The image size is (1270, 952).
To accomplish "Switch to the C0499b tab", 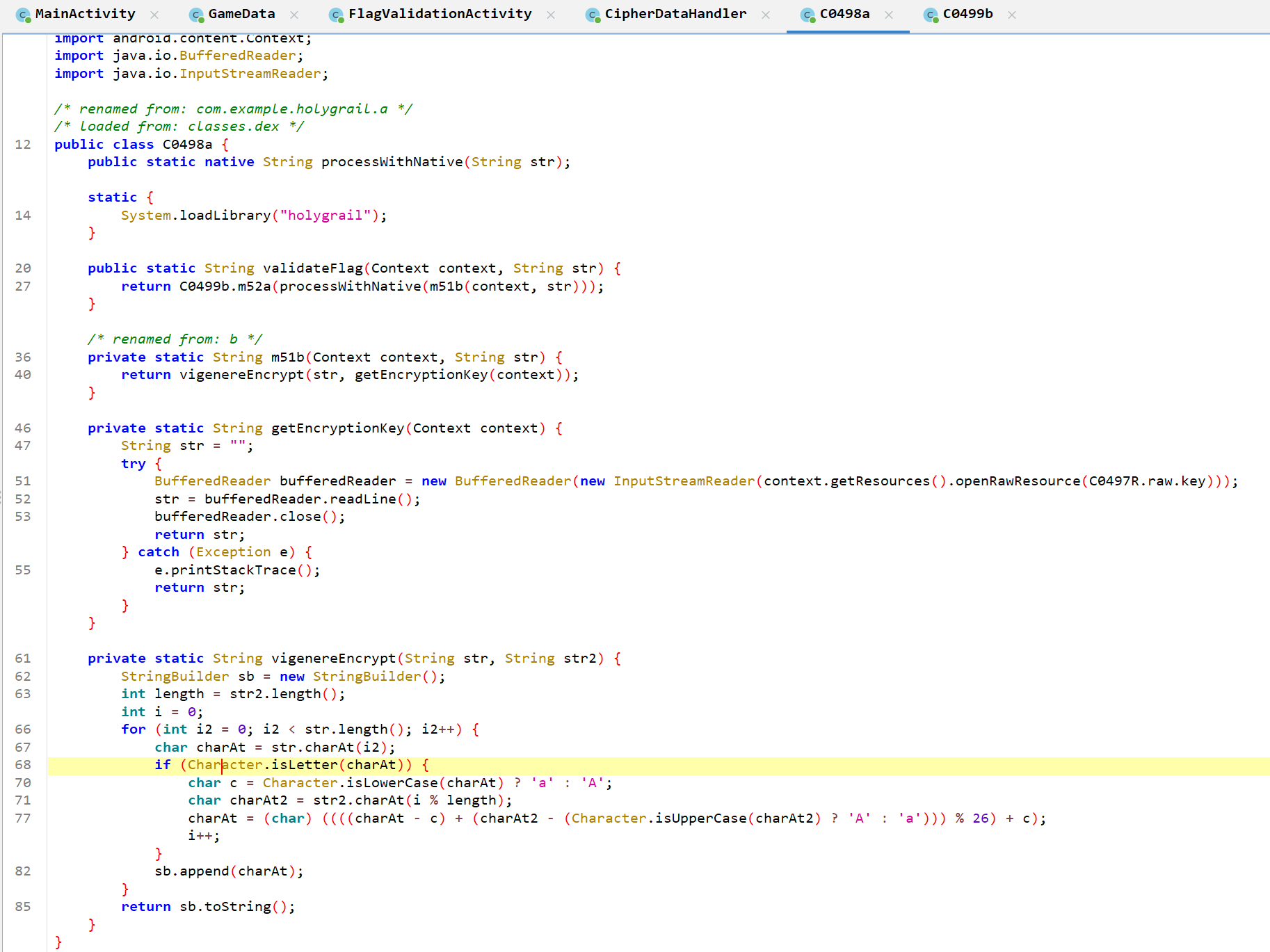I will 967,14.
